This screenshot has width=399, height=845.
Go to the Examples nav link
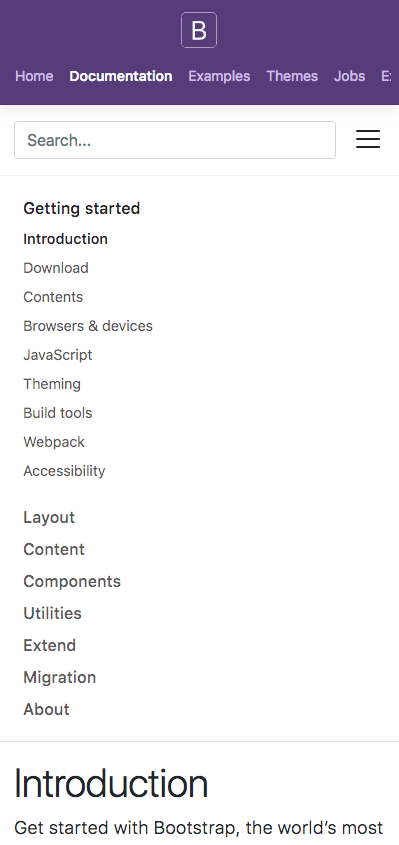coord(219,76)
